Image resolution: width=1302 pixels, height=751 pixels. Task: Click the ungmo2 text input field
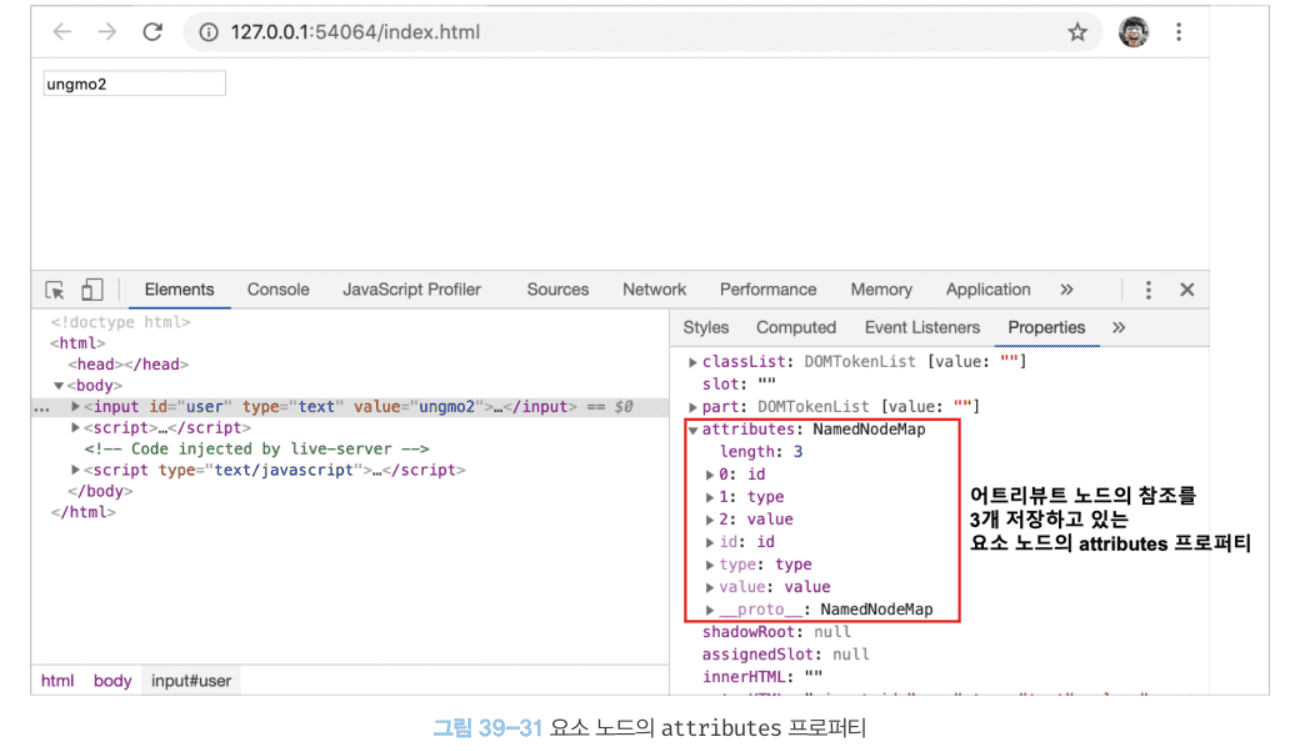tap(134, 84)
